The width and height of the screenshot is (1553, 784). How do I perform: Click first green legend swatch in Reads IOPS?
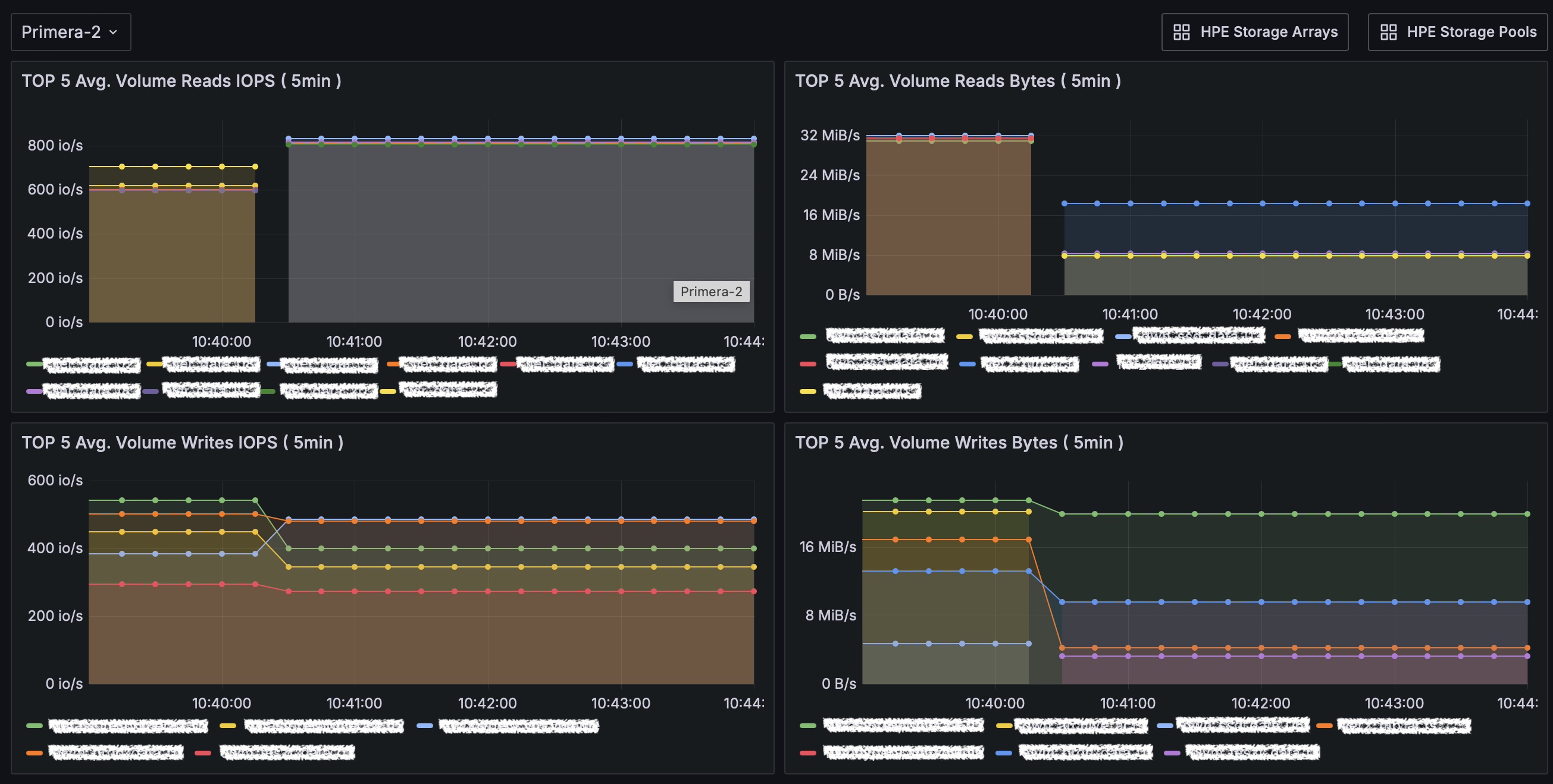35,364
